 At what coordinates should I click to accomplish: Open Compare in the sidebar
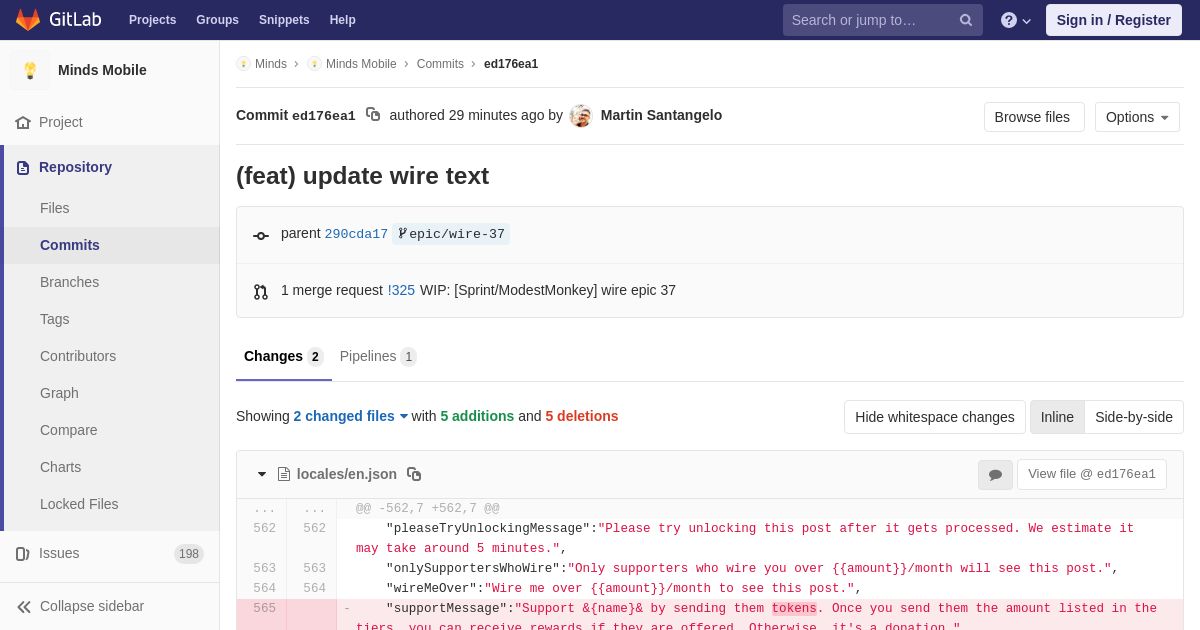pyautogui.click(x=112, y=430)
